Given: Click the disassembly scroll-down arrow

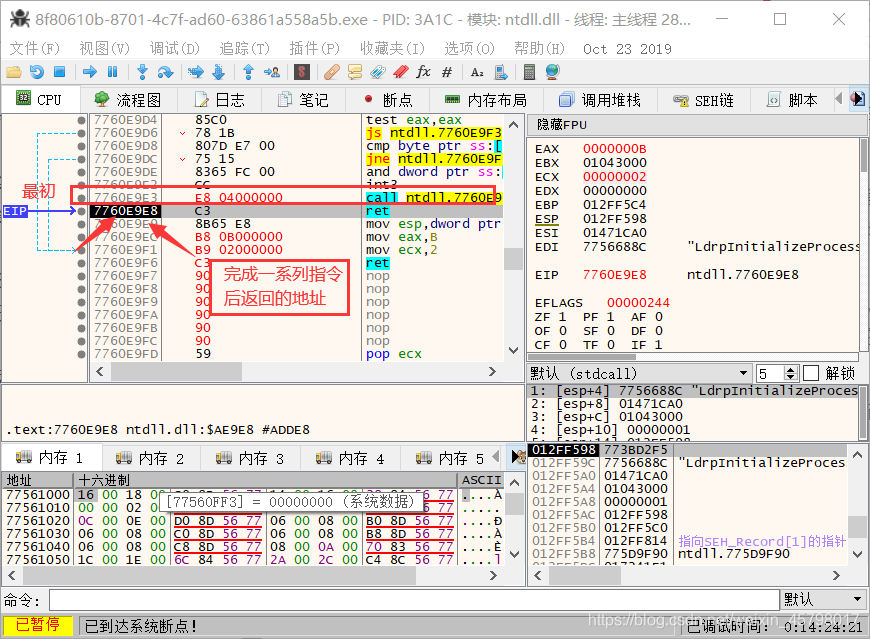Looking at the screenshot, I should coord(514,351).
